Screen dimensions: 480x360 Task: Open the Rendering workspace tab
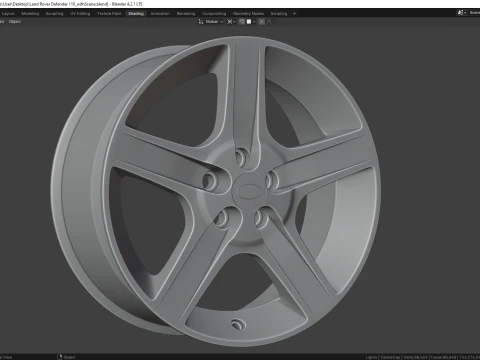pyautogui.click(x=186, y=14)
